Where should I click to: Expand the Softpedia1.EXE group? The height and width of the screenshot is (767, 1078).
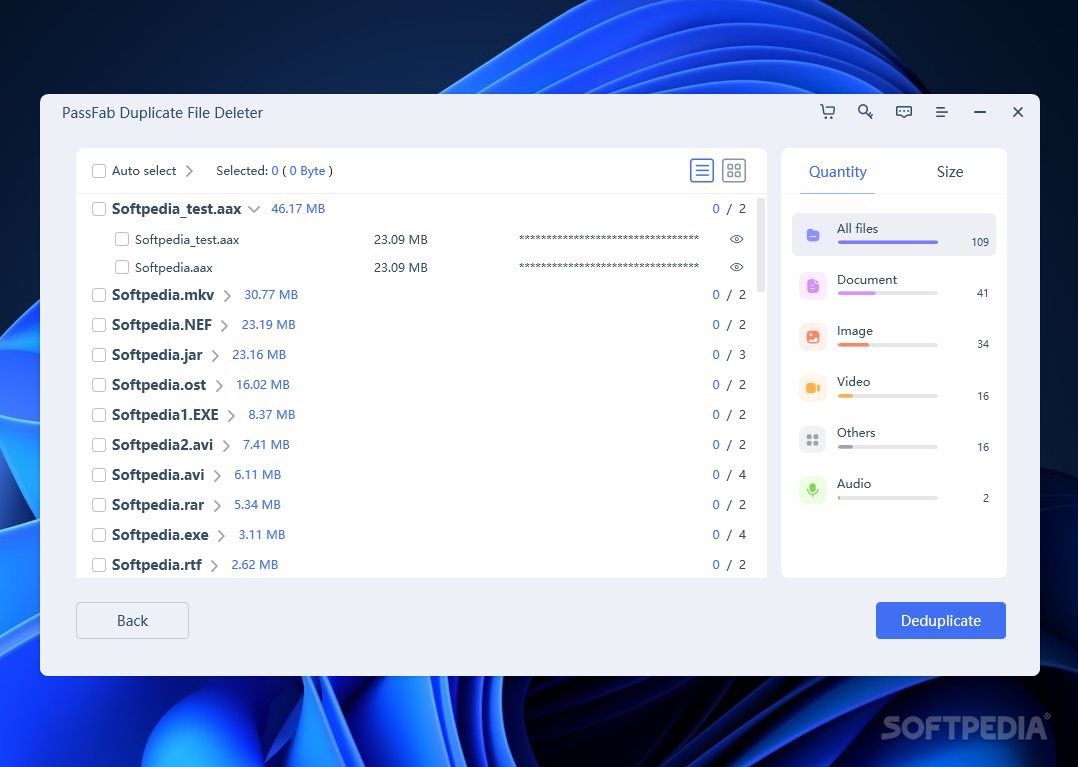[x=231, y=416]
